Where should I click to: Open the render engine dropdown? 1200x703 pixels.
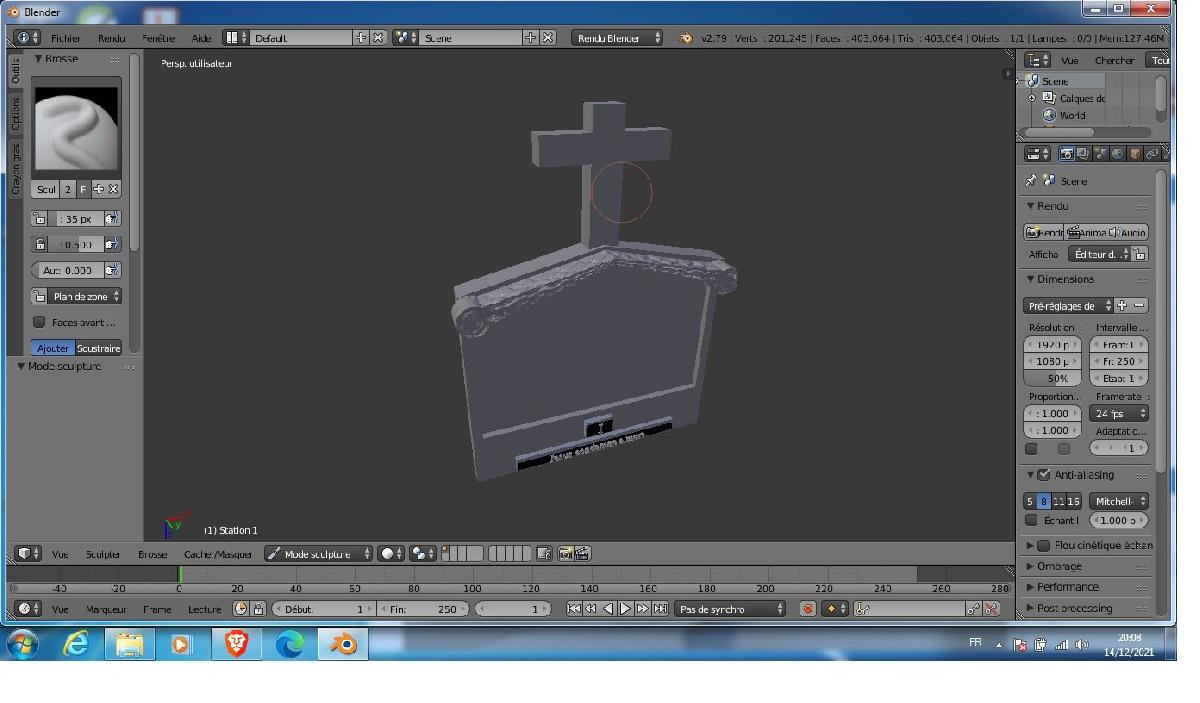click(618, 38)
